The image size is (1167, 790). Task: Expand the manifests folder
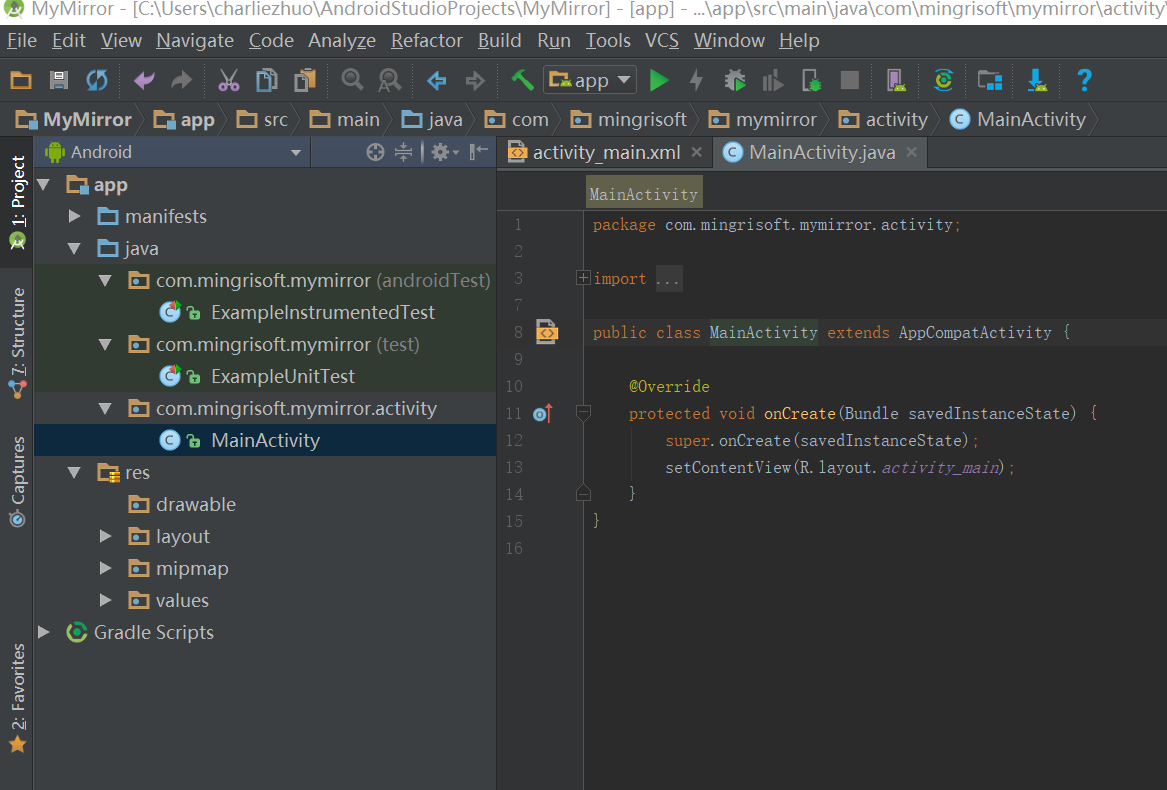click(x=74, y=216)
